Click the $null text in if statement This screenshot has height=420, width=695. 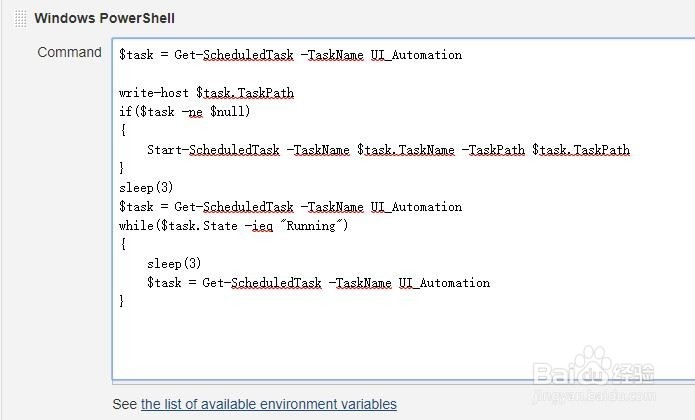click(x=227, y=112)
